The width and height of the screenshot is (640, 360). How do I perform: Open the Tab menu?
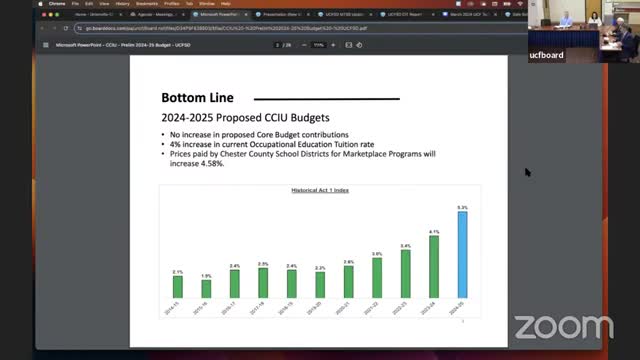(x=189, y=4)
